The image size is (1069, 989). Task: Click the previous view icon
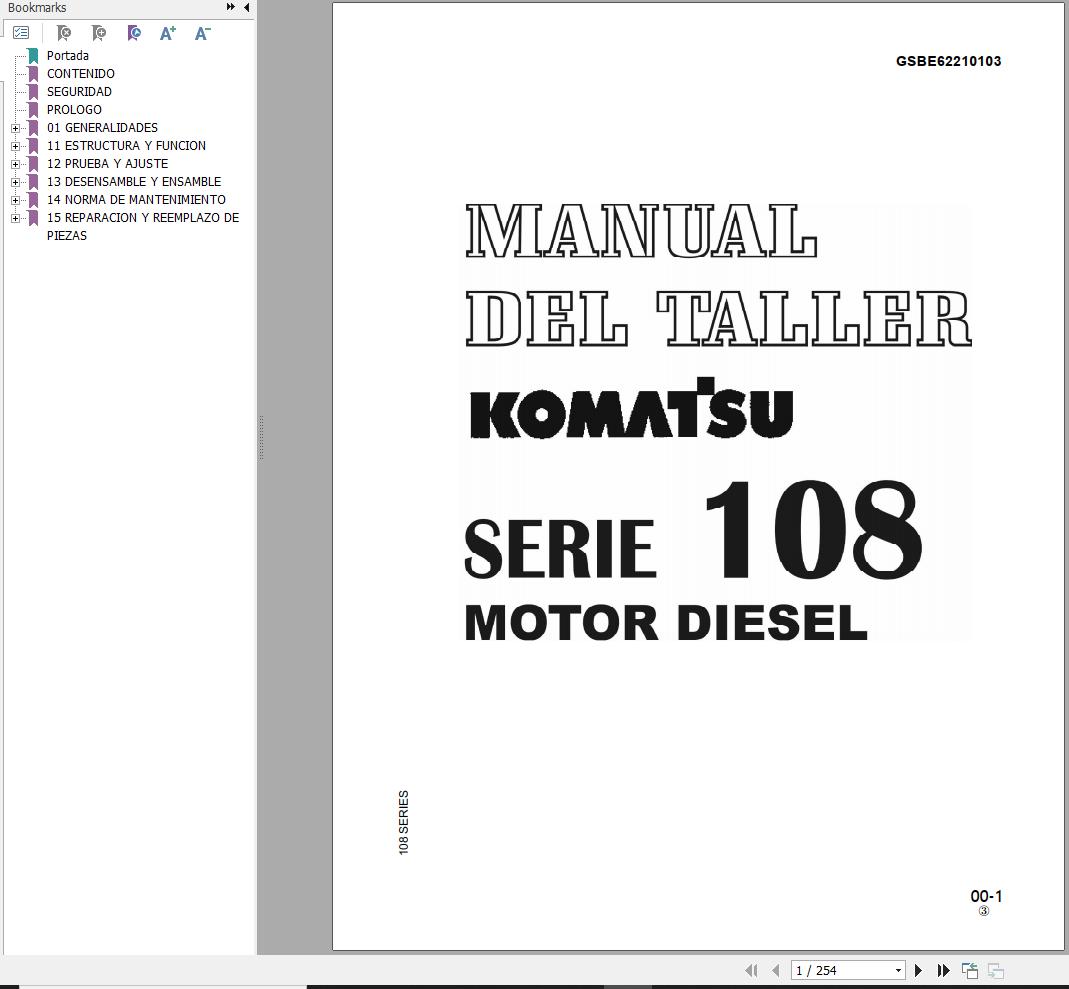tap(969, 970)
